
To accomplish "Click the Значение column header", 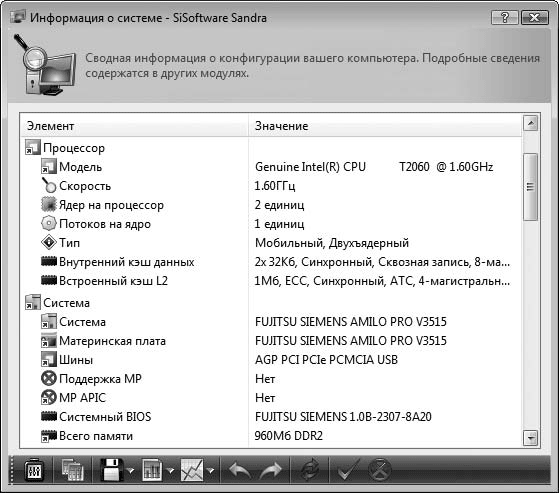I will click(x=385, y=126).
